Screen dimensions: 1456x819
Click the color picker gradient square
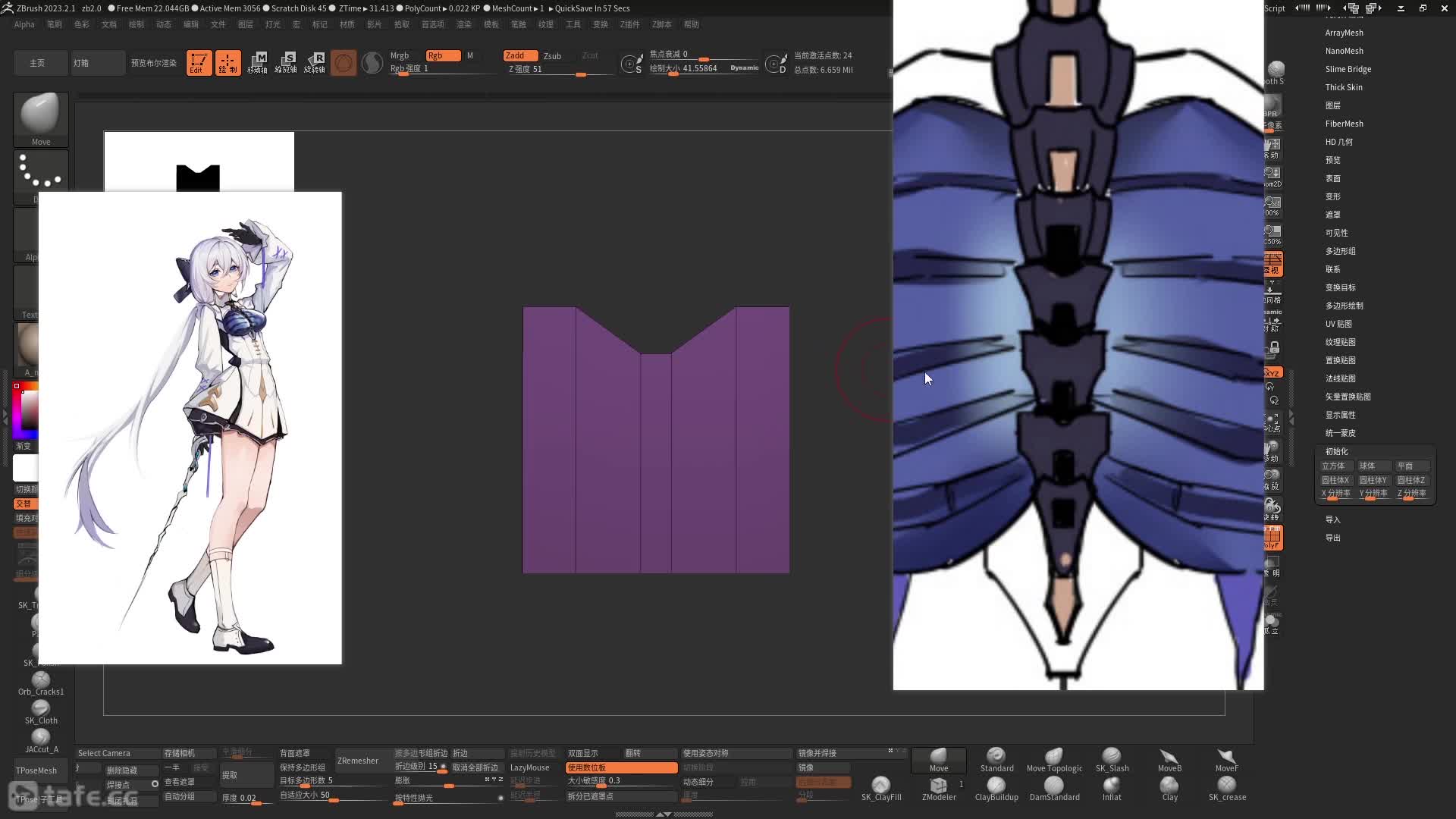[x=26, y=410]
